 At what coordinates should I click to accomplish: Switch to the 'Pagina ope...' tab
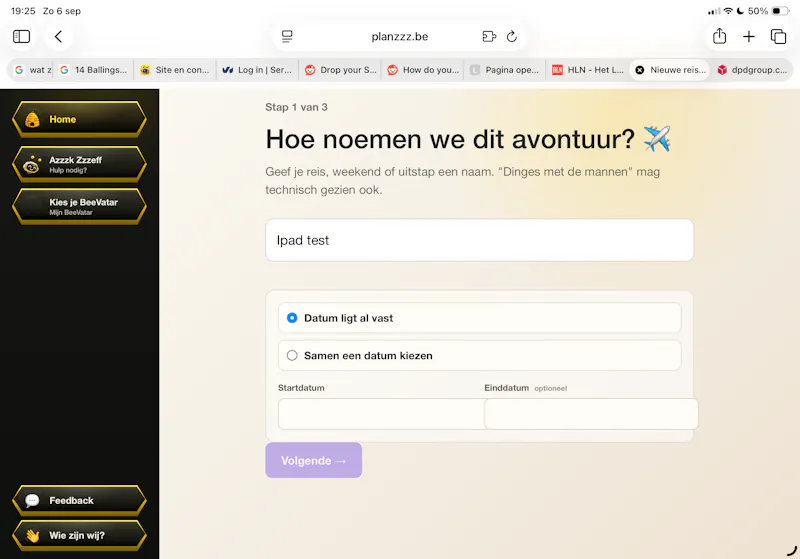505,70
